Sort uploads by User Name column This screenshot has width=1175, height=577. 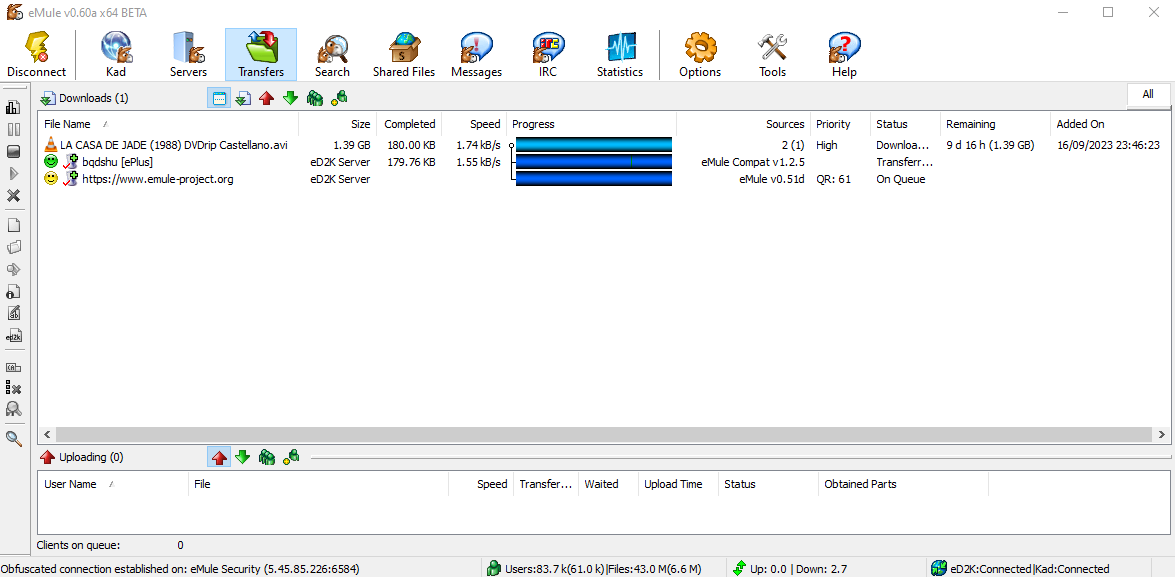tap(113, 484)
